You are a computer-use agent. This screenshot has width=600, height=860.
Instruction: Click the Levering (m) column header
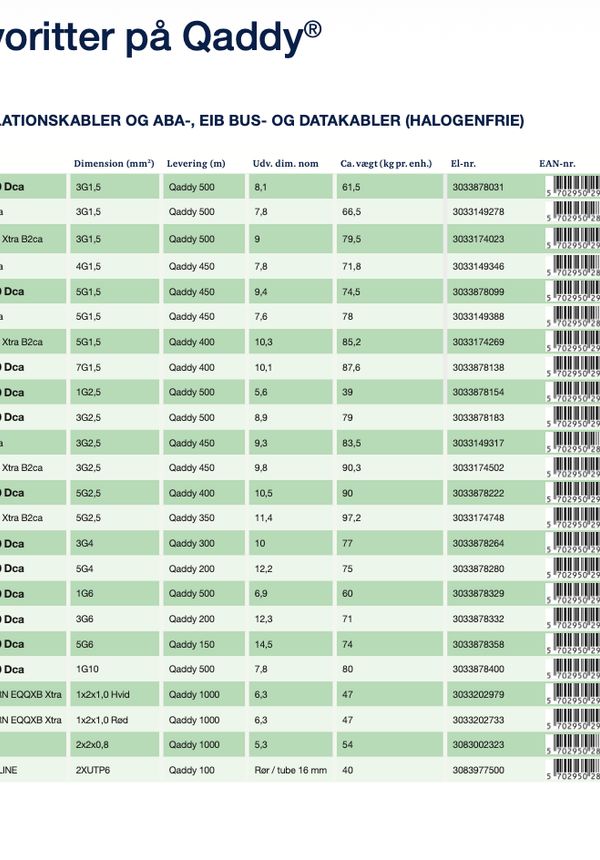tap(196, 163)
